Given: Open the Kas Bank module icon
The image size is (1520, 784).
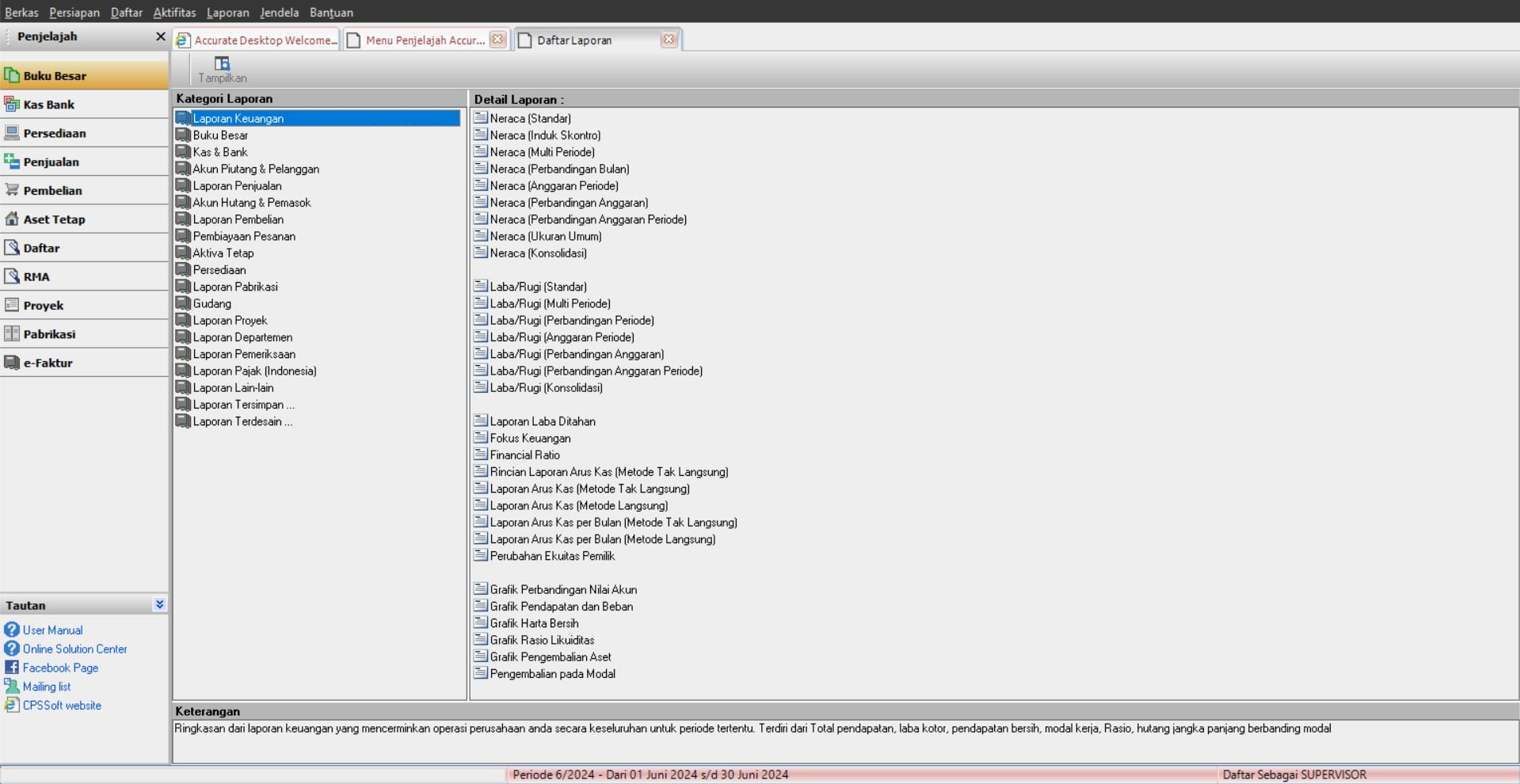Looking at the screenshot, I should pyautogui.click(x=12, y=105).
